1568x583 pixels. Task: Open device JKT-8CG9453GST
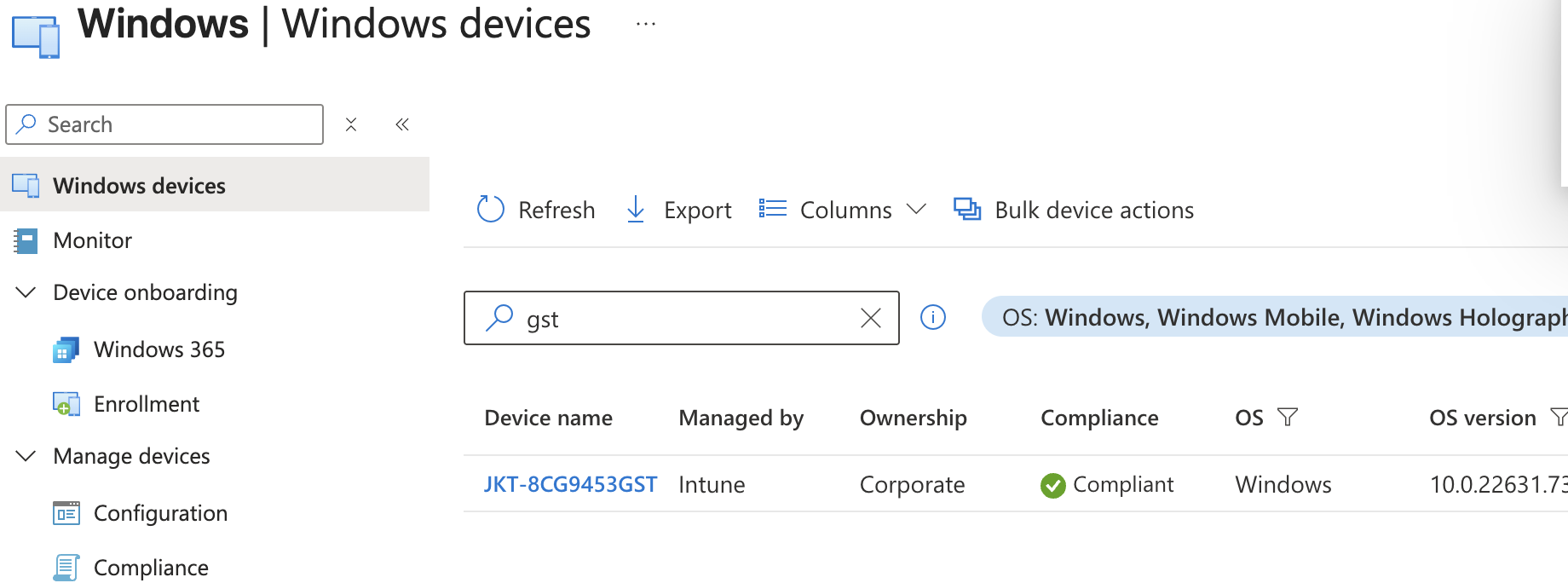click(x=570, y=484)
